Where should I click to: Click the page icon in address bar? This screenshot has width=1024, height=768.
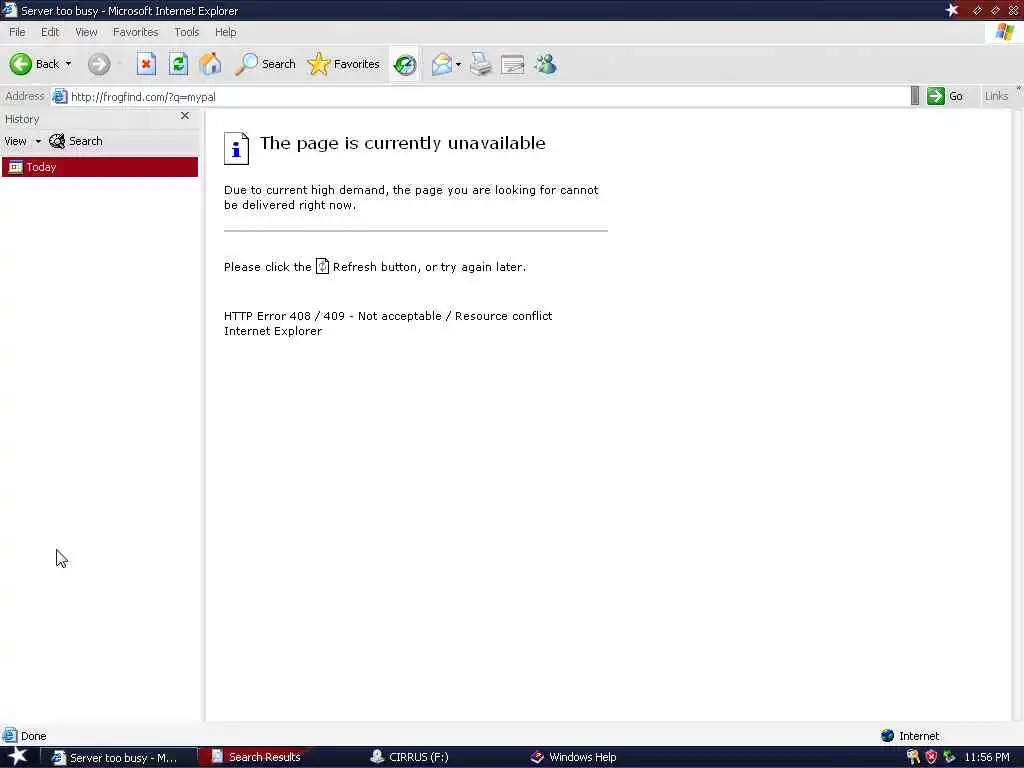point(59,97)
